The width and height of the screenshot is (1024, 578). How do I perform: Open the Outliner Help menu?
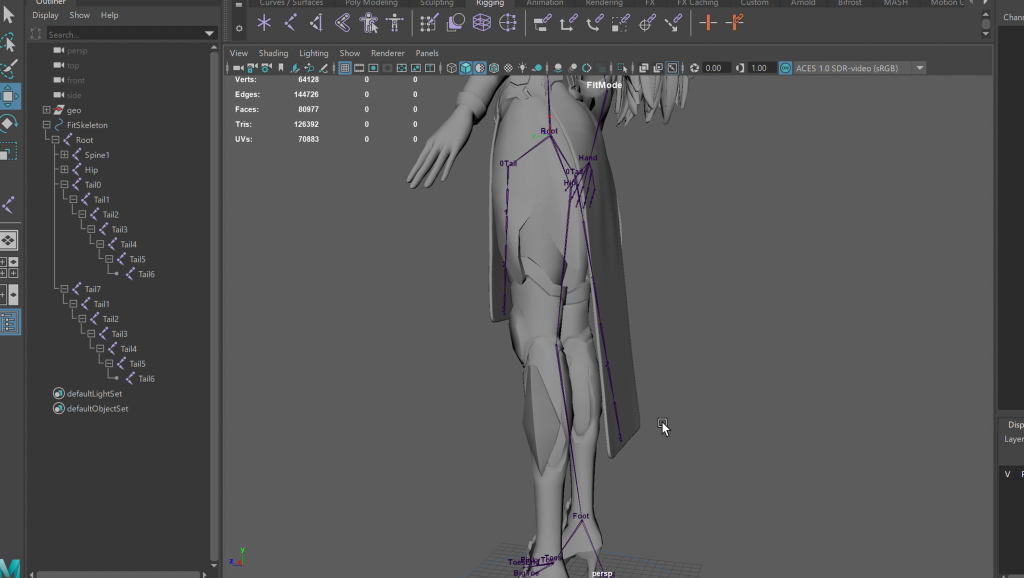pyautogui.click(x=110, y=15)
